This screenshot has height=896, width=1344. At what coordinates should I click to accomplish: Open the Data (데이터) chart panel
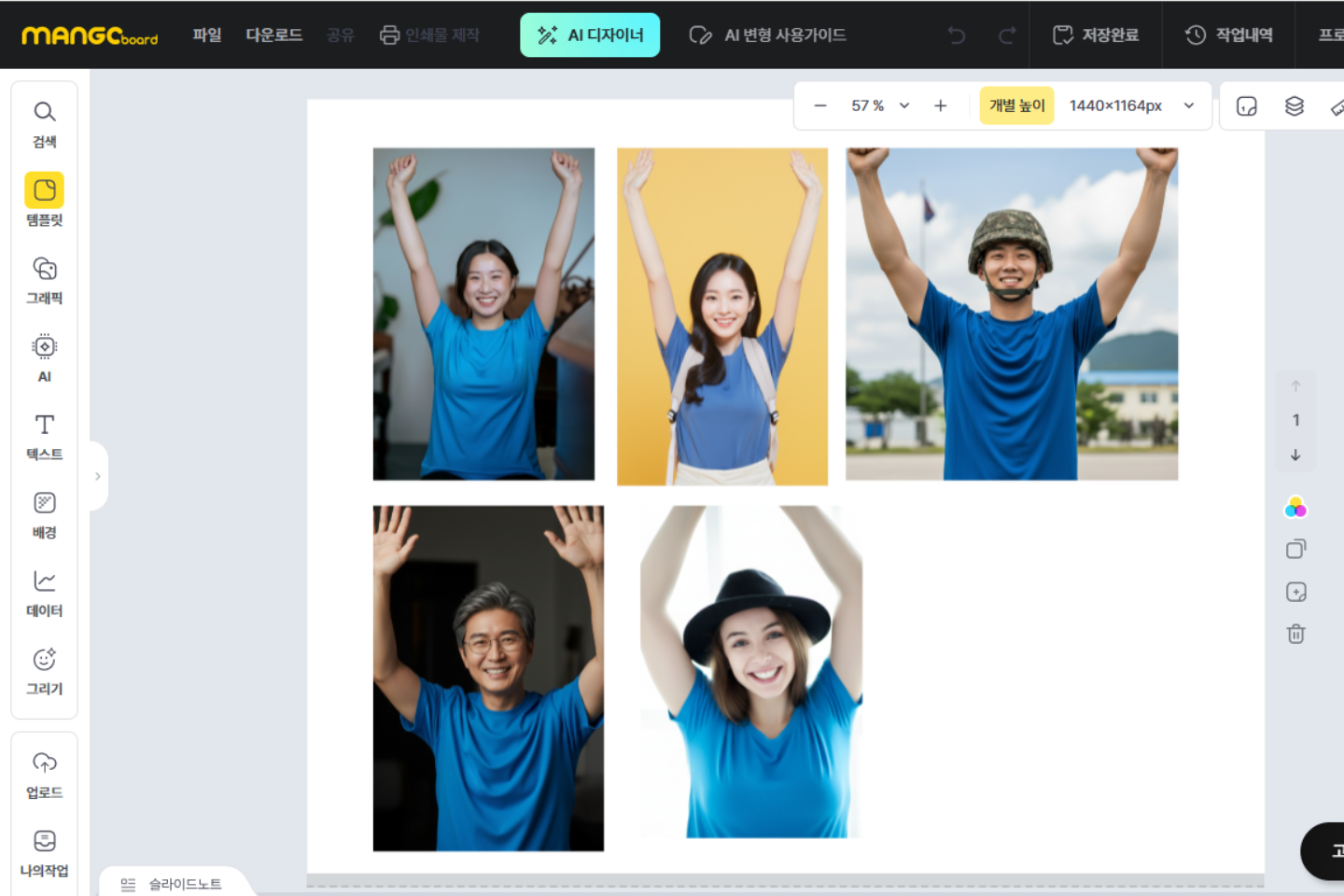44,594
